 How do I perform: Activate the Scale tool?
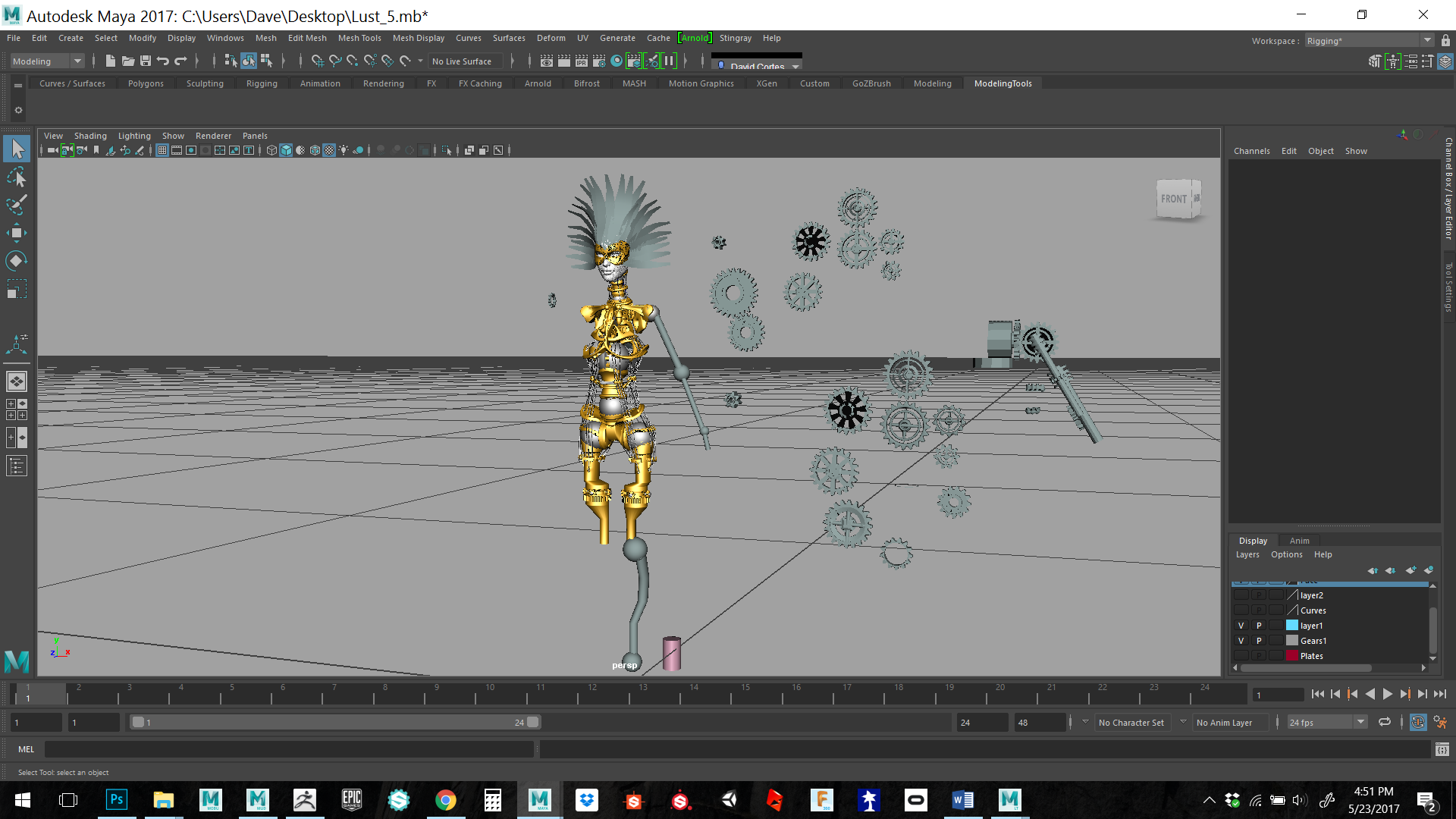[17, 289]
